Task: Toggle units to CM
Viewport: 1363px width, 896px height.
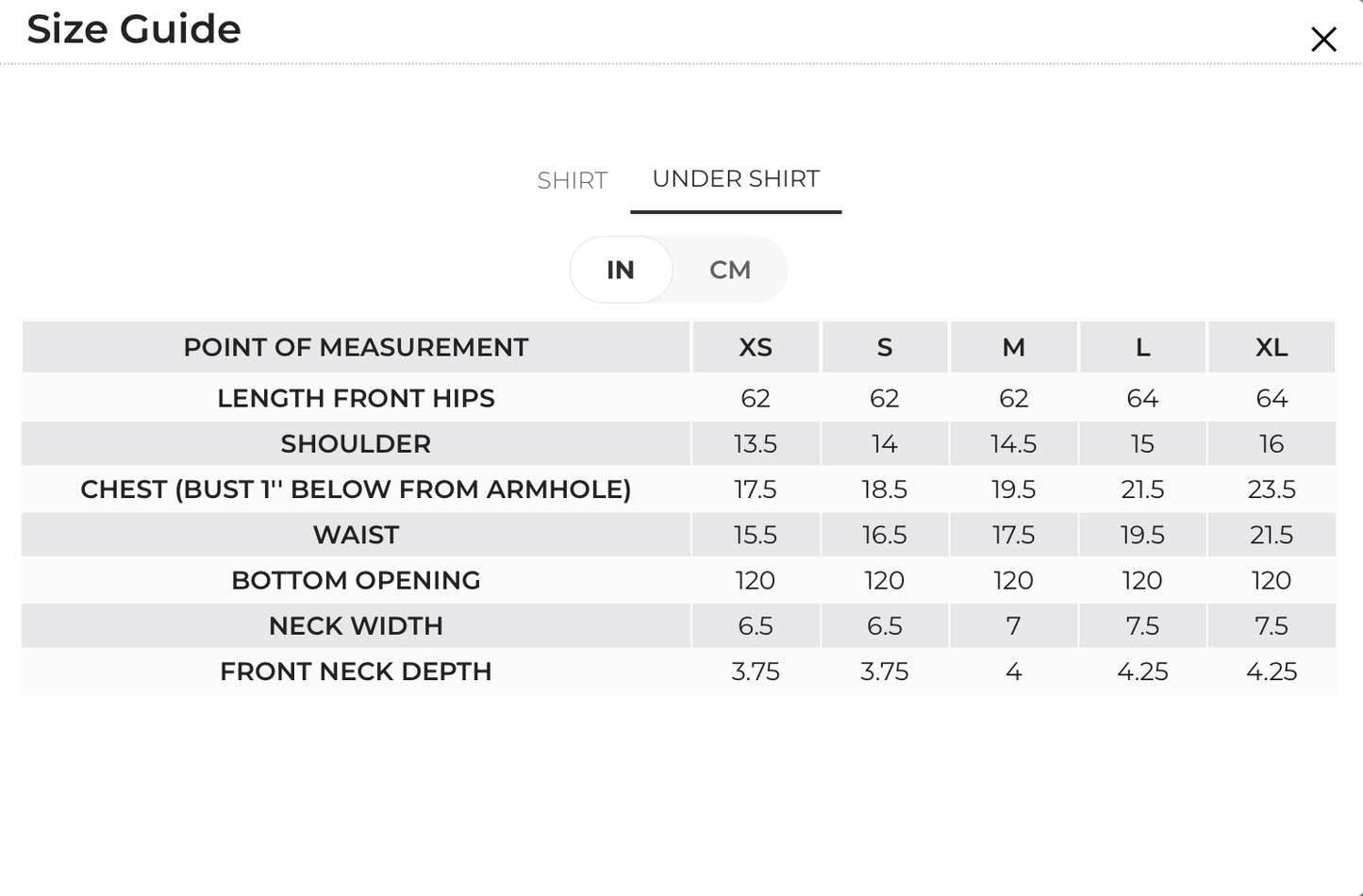Action: click(730, 270)
